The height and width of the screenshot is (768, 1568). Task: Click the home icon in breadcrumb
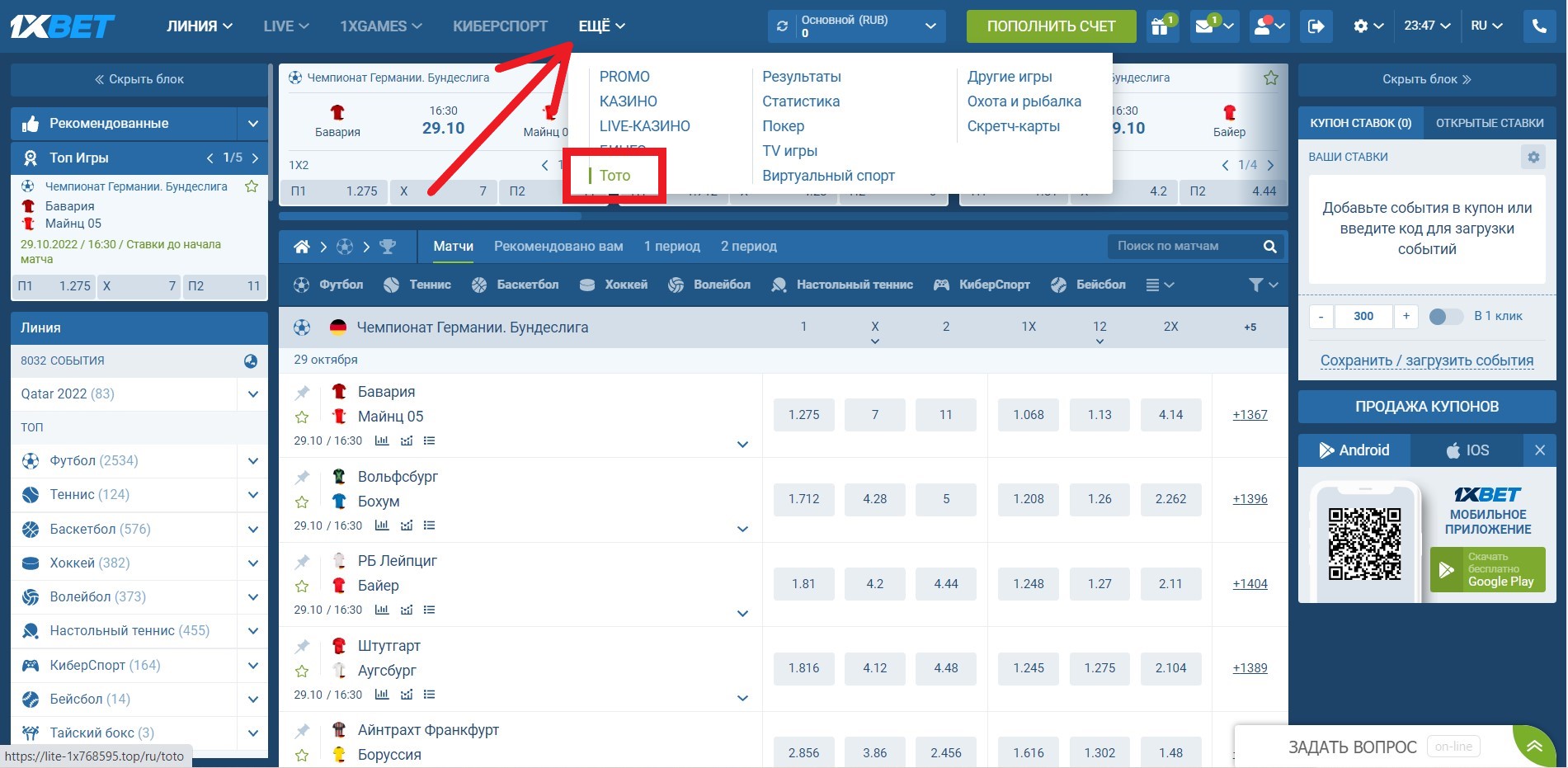pos(302,247)
